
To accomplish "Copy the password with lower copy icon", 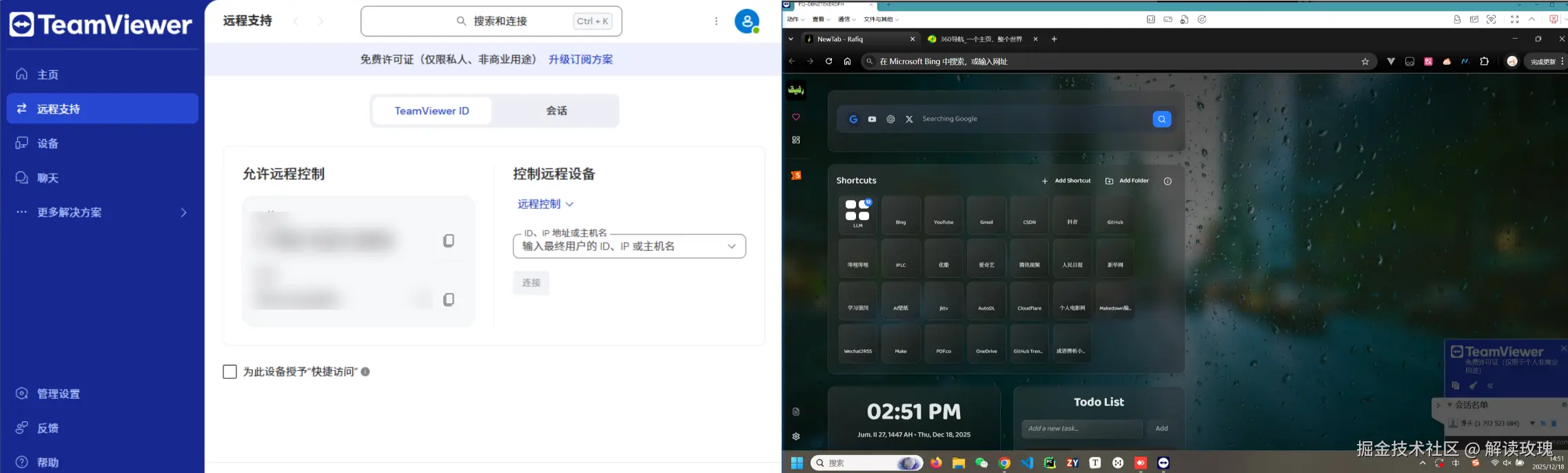I will pyautogui.click(x=449, y=299).
